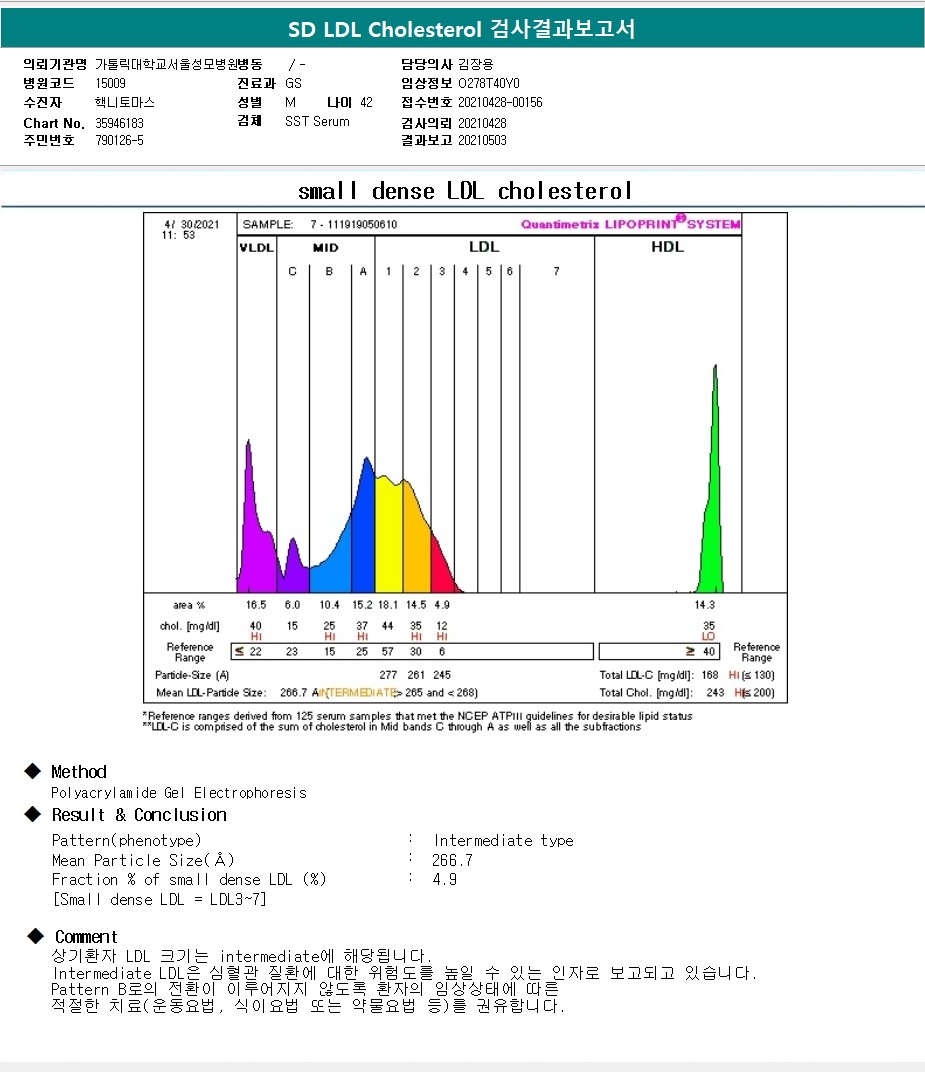The height and width of the screenshot is (1072, 925).
Task: Click the dark blue MID A band
Action: [x=363, y=540]
